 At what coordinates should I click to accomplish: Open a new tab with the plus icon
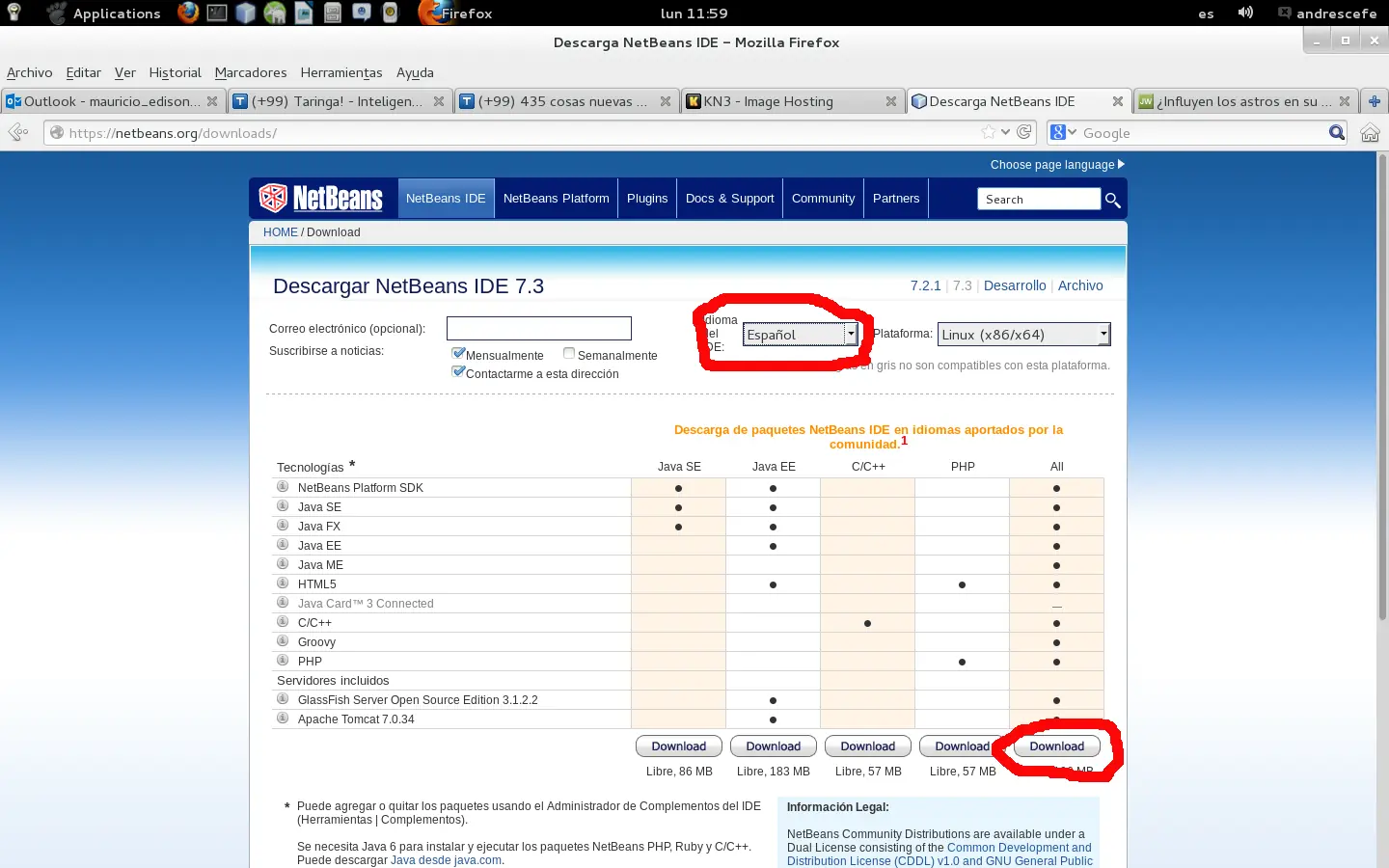point(1375,101)
